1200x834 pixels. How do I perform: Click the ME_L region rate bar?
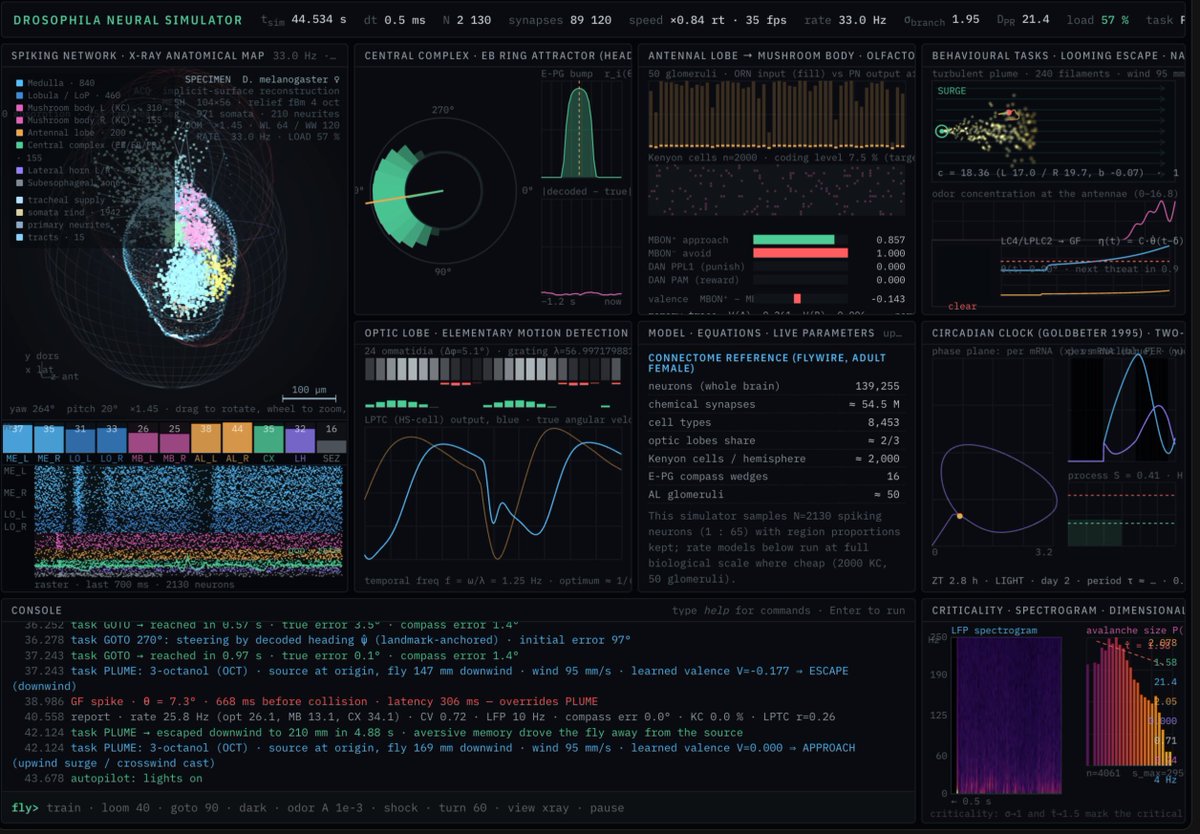click(17, 439)
